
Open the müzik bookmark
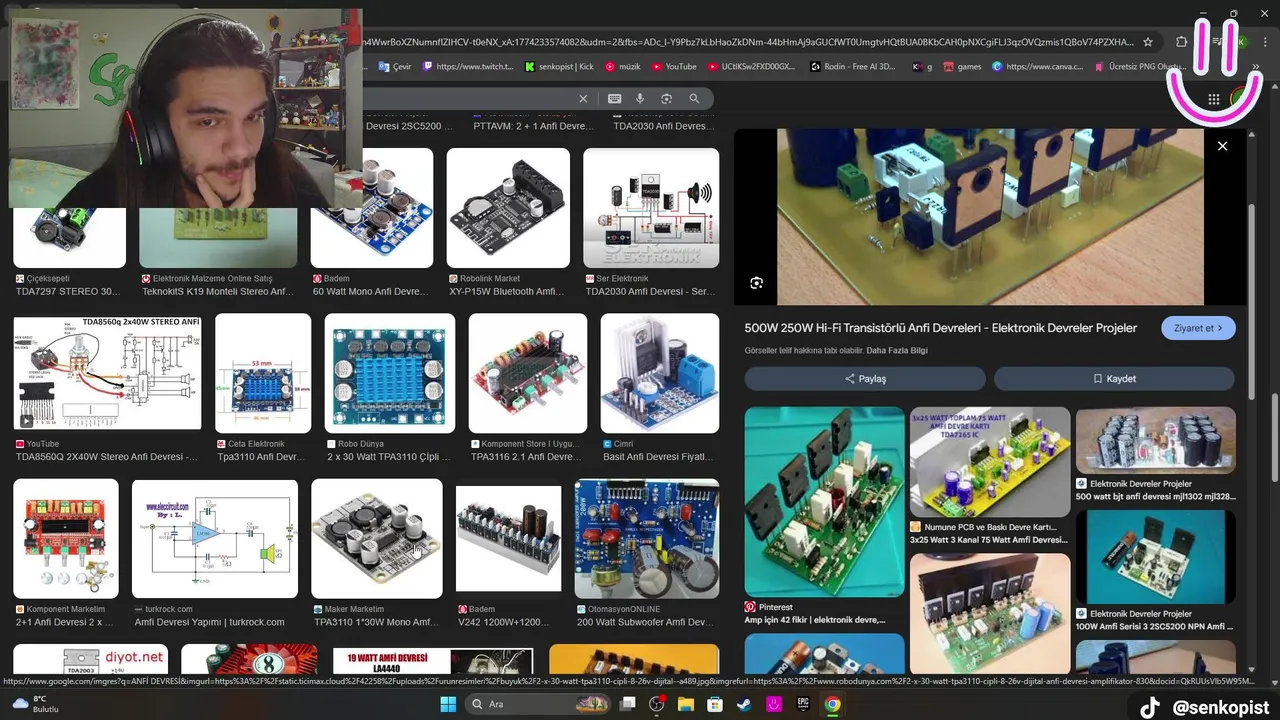click(x=622, y=67)
